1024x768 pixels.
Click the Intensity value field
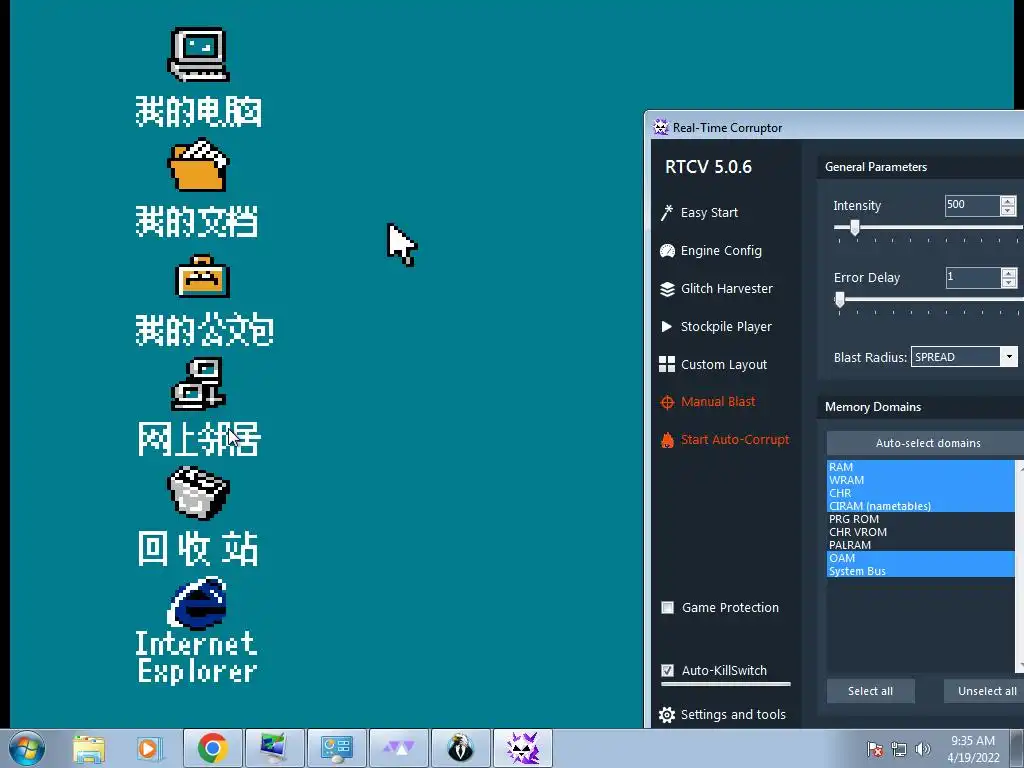(x=972, y=205)
